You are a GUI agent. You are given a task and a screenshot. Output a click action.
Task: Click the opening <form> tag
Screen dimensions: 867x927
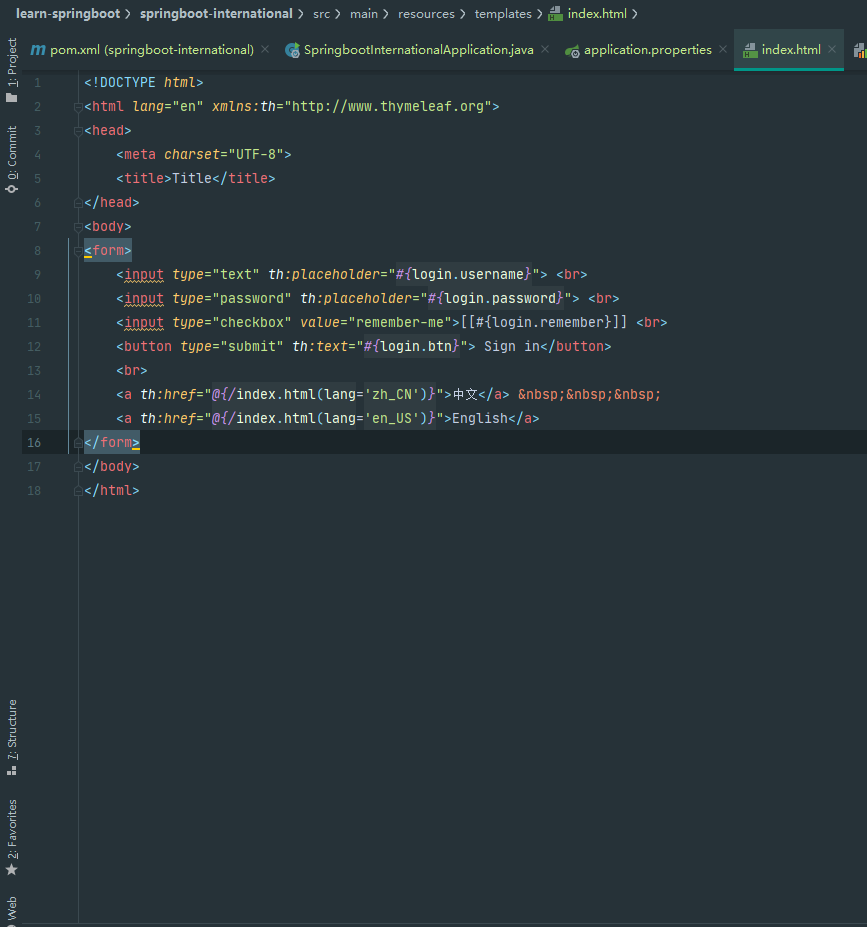pos(108,251)
